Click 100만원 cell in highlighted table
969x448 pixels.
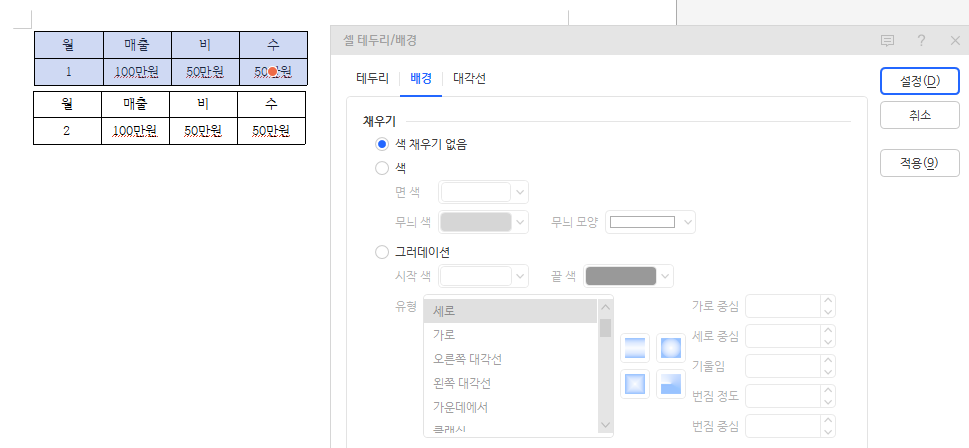[x=137, y=72]
